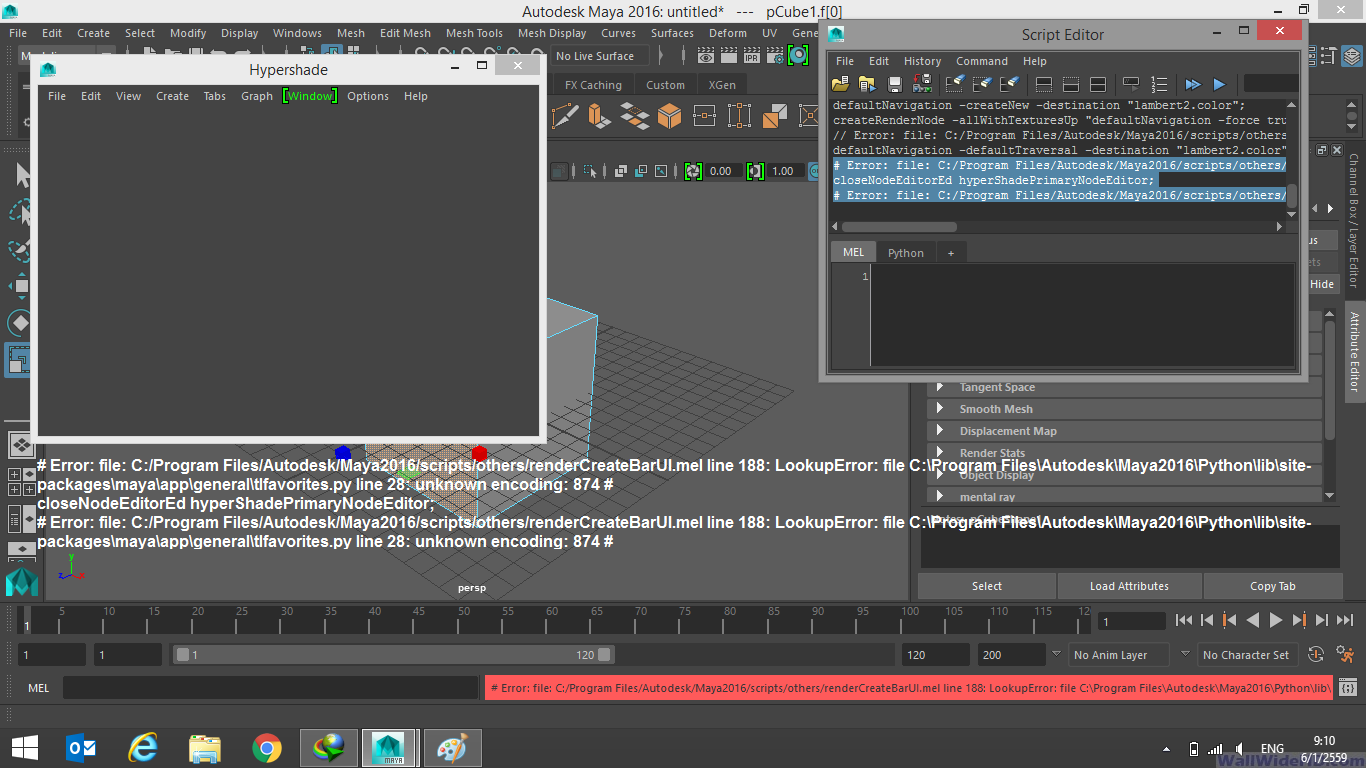Select Multi-Cut knife shelf icon
Image resolution: width=1366 pixels, height=768 pixels.
(565, 117)
